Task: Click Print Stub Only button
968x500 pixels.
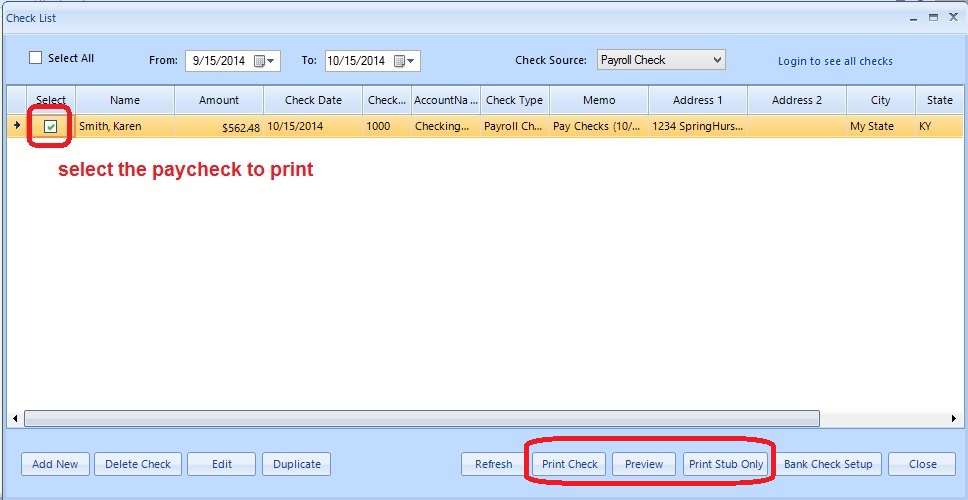Action: (x=726, y=464)
